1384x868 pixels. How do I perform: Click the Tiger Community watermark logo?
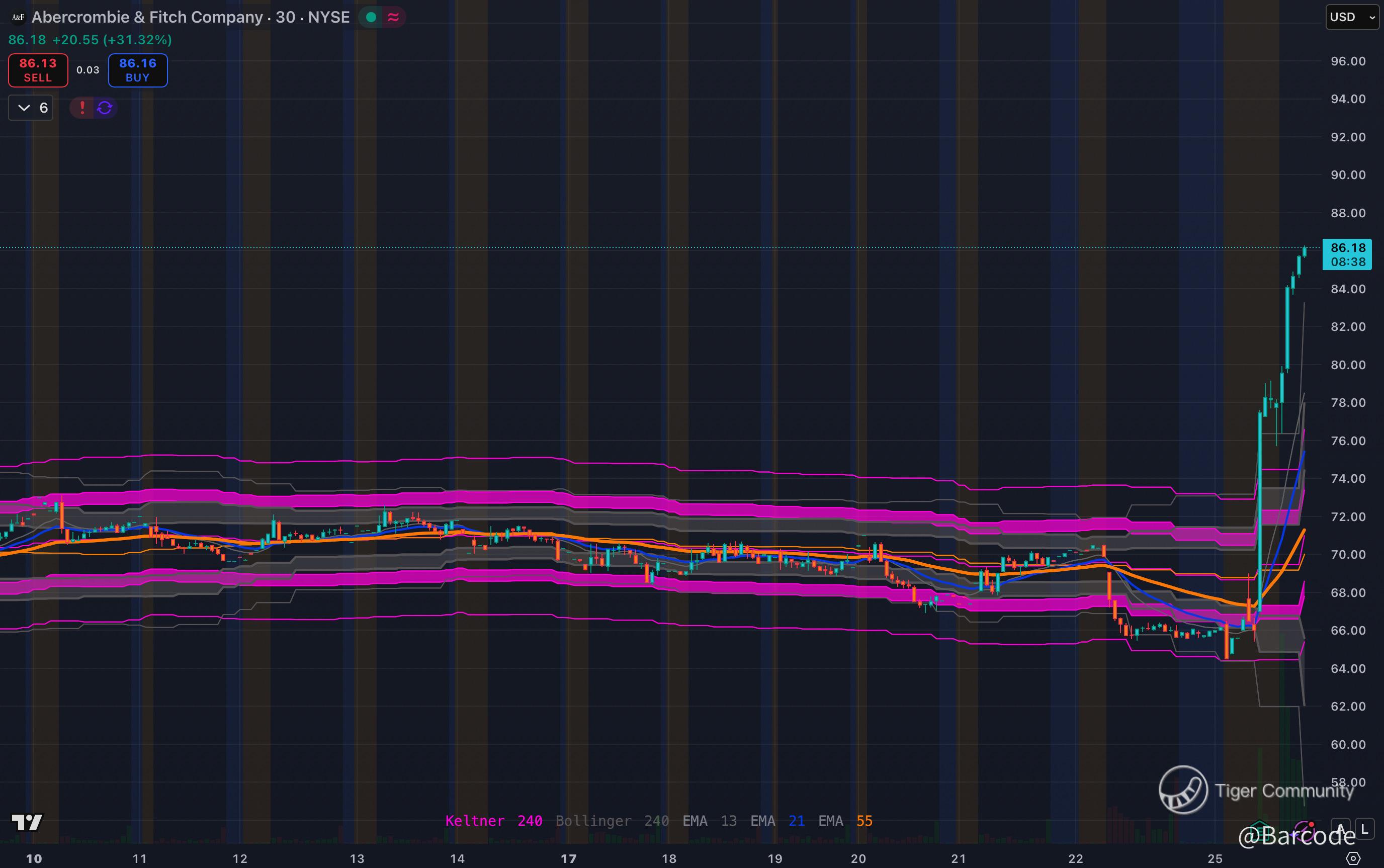[x=1182, y=790]
